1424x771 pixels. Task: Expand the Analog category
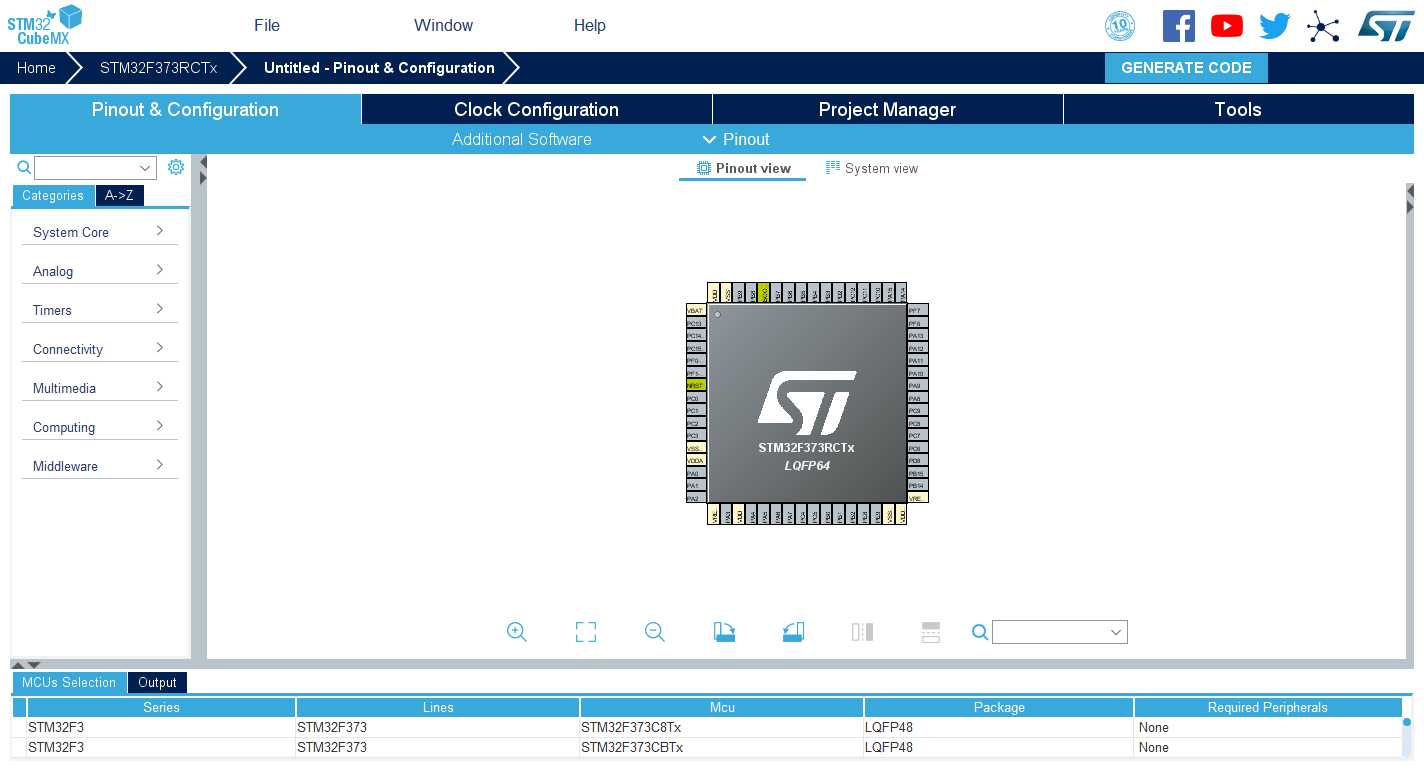click(x=100, y=270)
